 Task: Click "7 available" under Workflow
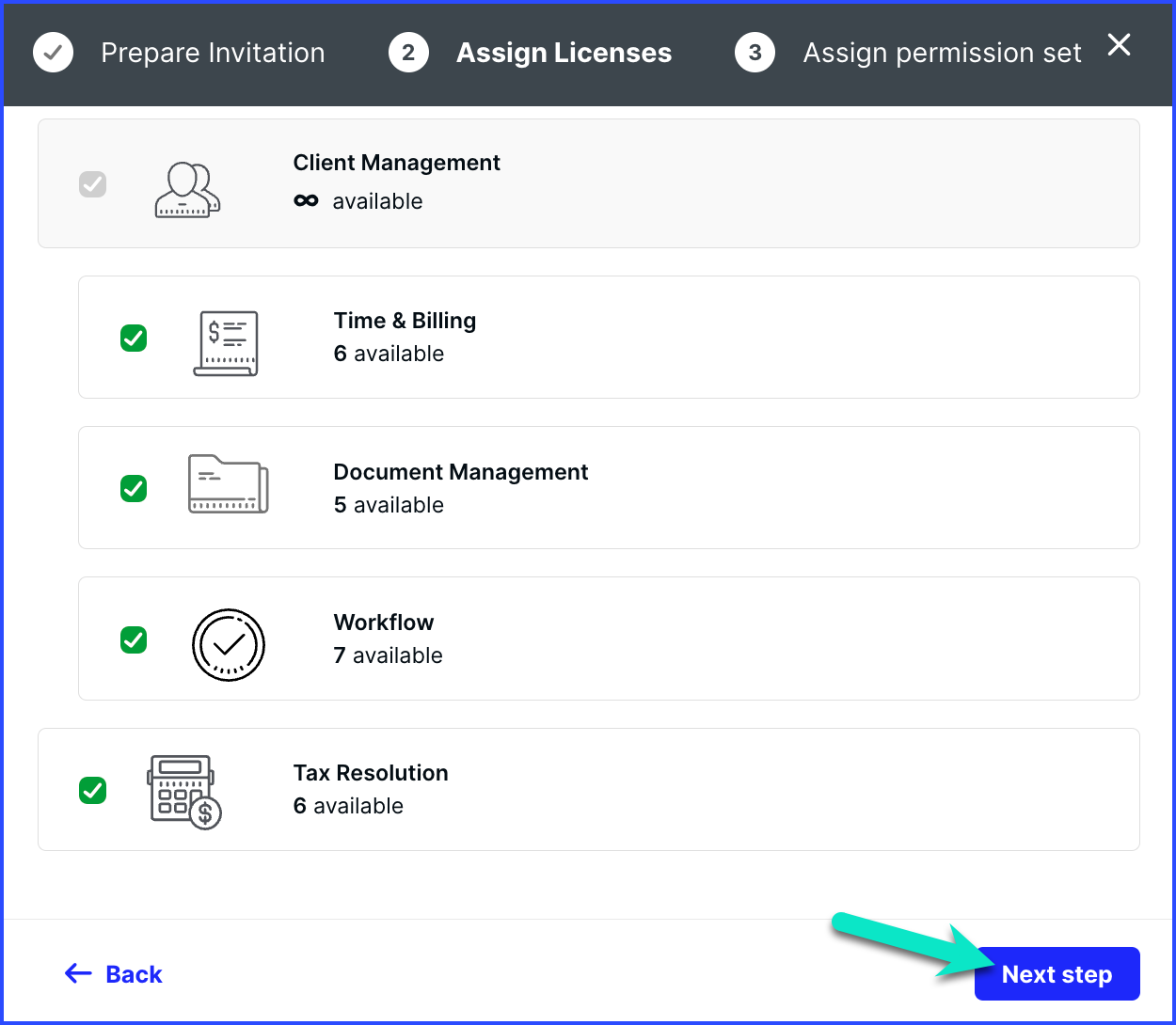pyautogui.click(x=388, y=655)
